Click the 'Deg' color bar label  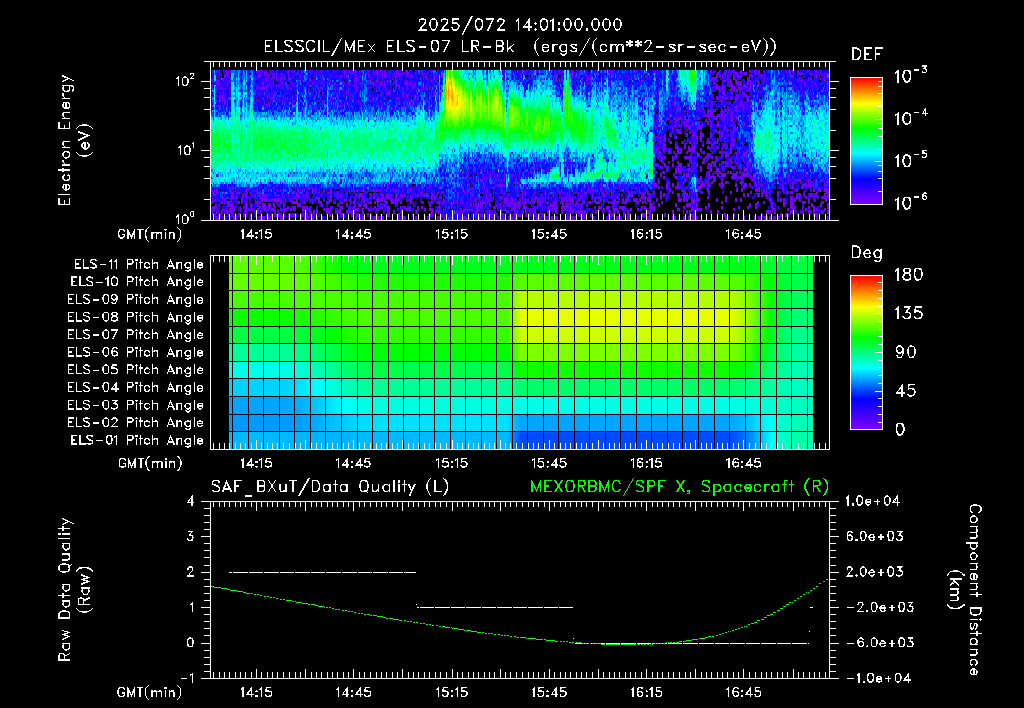point(867,253)
